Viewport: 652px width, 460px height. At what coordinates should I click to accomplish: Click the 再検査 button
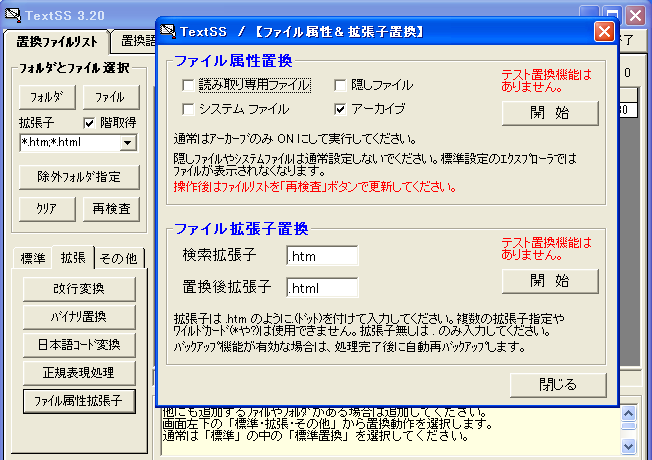tap(111, 209)
